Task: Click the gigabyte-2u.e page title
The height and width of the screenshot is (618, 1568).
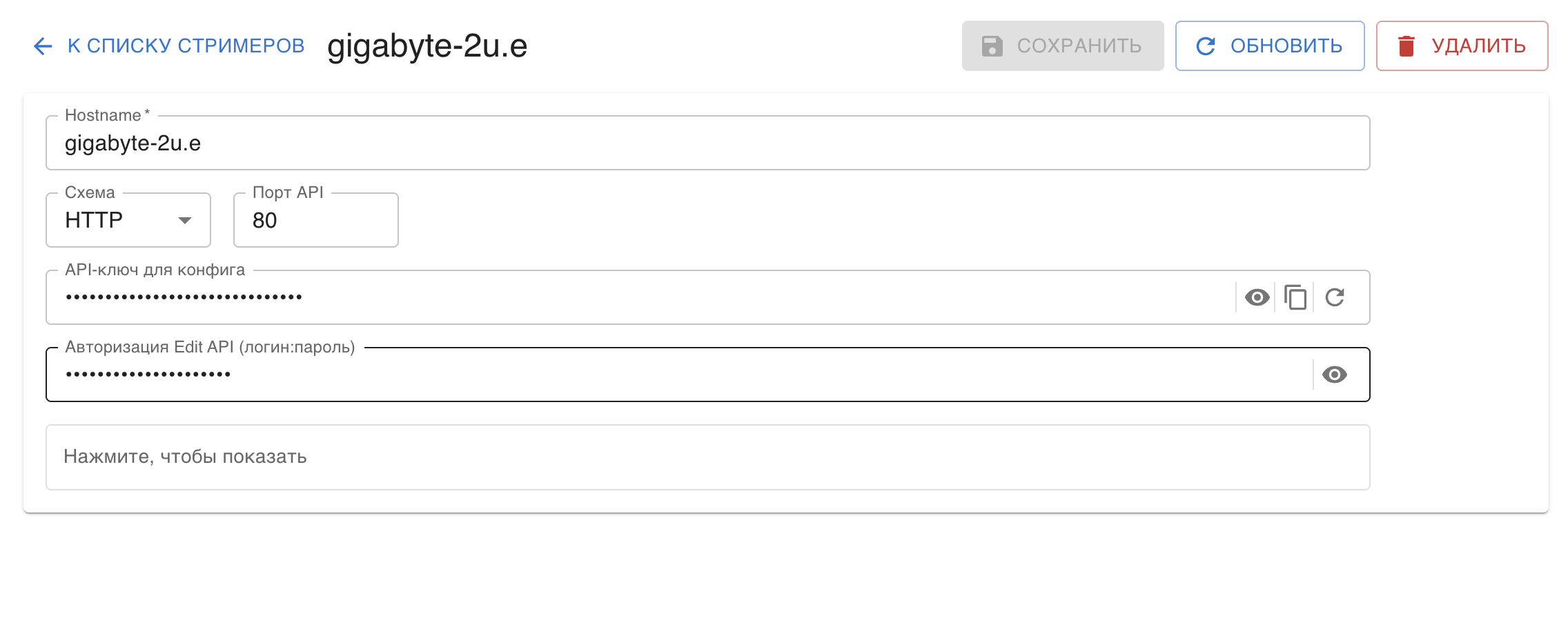Action: (x=427, y=46)
